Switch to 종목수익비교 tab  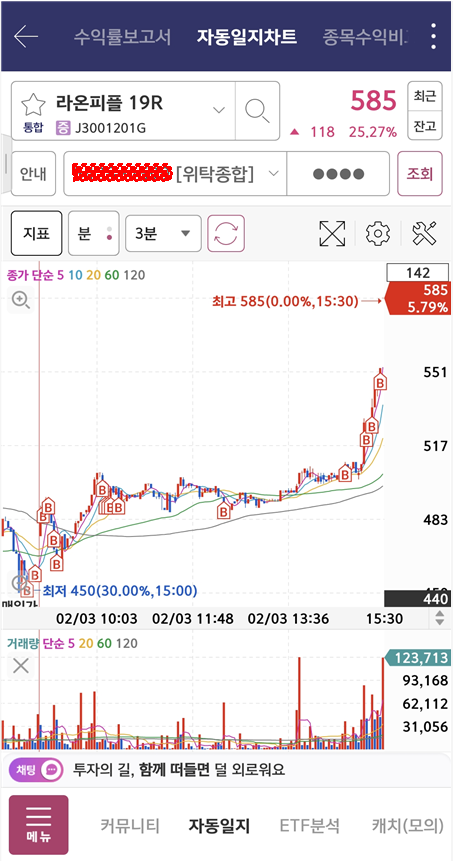(x=366, y=37)
